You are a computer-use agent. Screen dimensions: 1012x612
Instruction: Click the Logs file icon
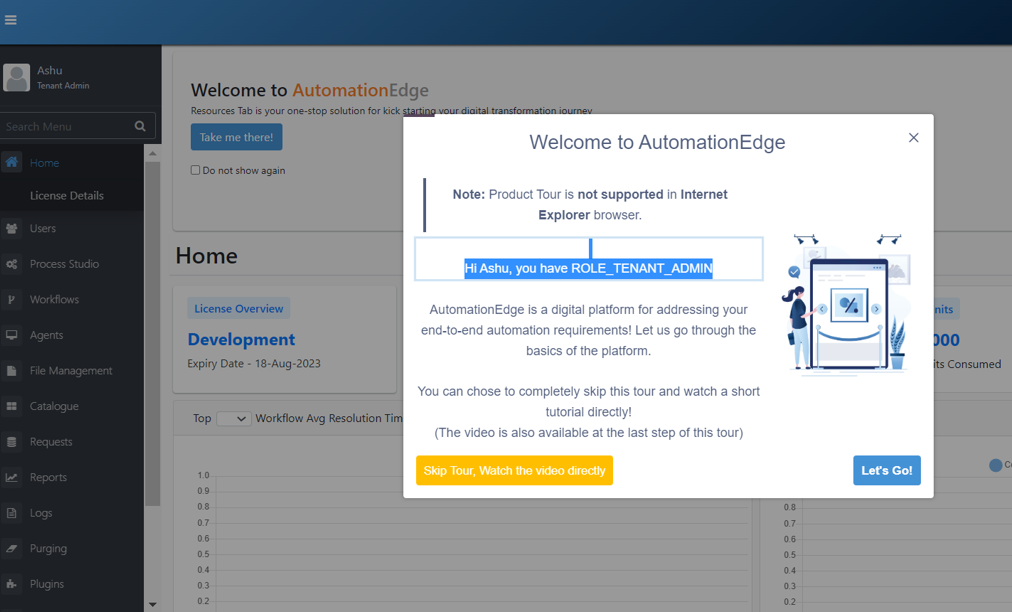point(12,513)
